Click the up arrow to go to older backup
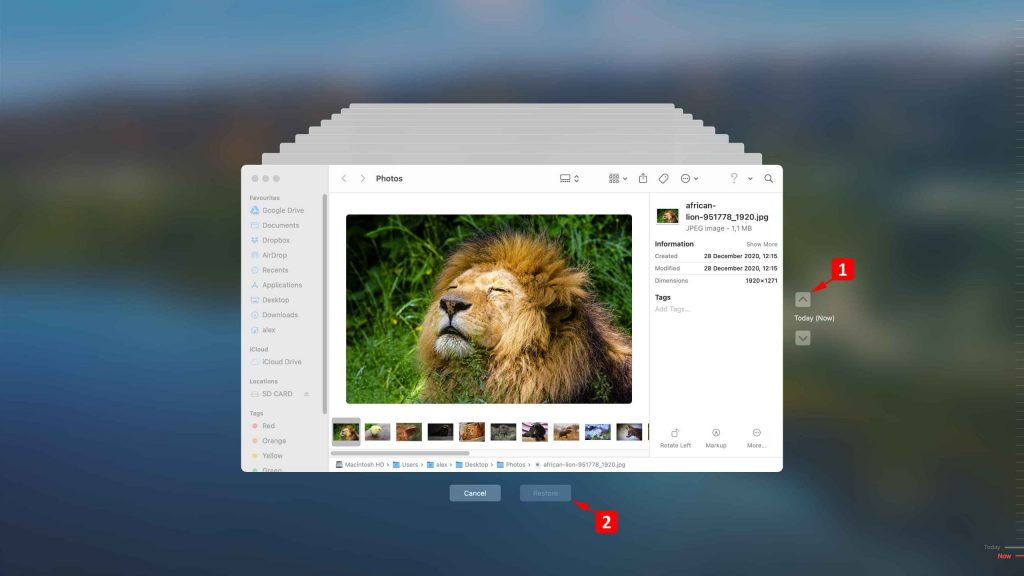The width and height of the screenshot is (1024, 576). click(x=803, y=300)
